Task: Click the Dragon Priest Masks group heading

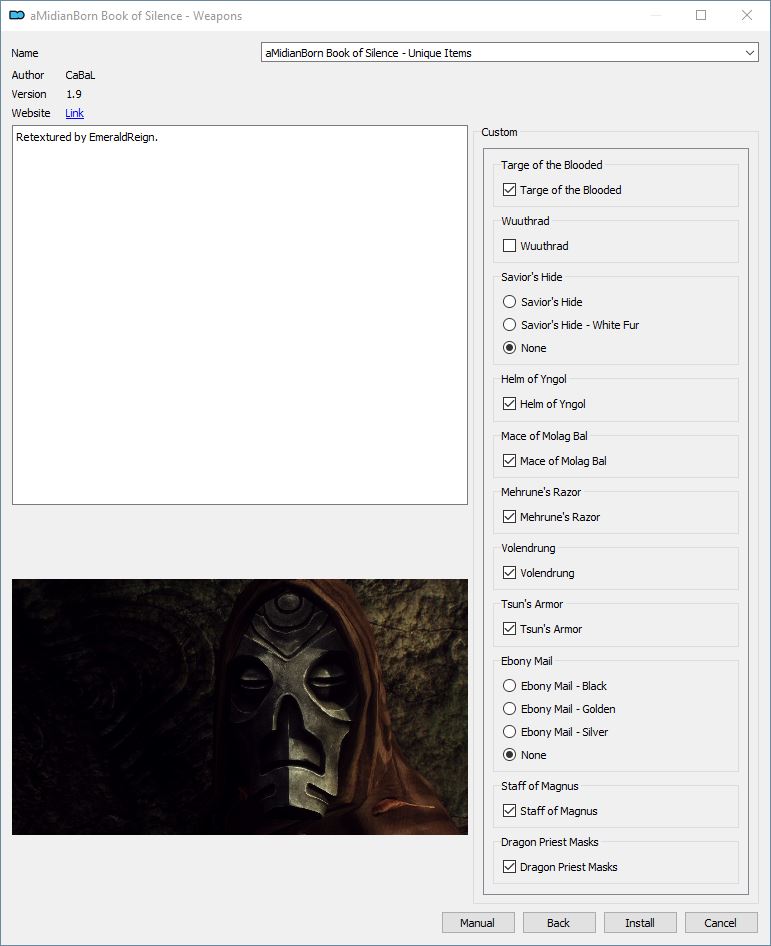Action: coord(550,842)
